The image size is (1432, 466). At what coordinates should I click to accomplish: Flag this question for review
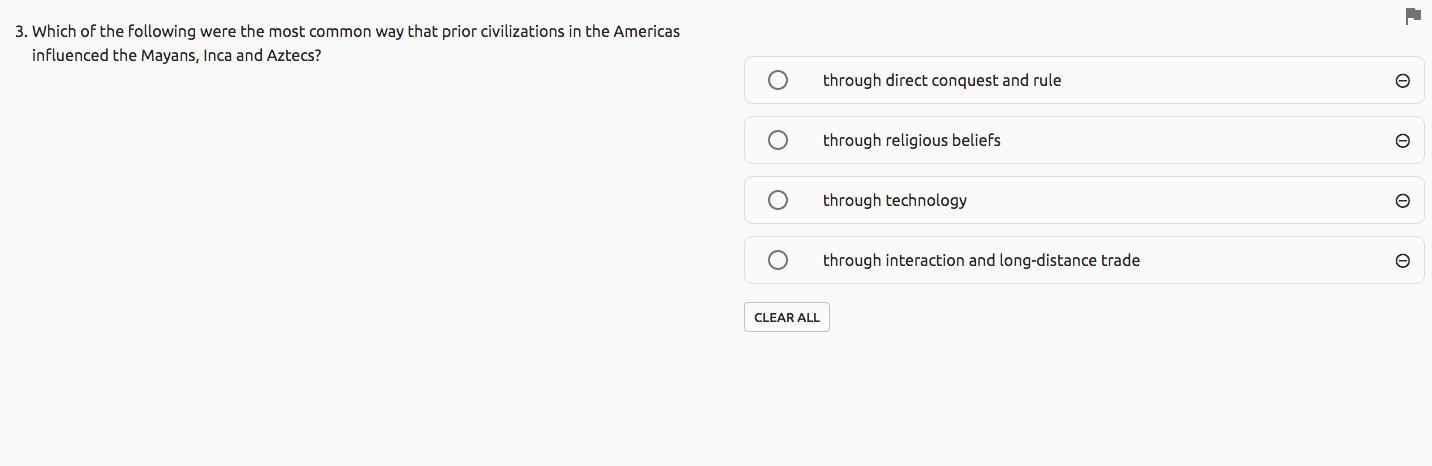pyautogui.click(x=1413, y=16)
